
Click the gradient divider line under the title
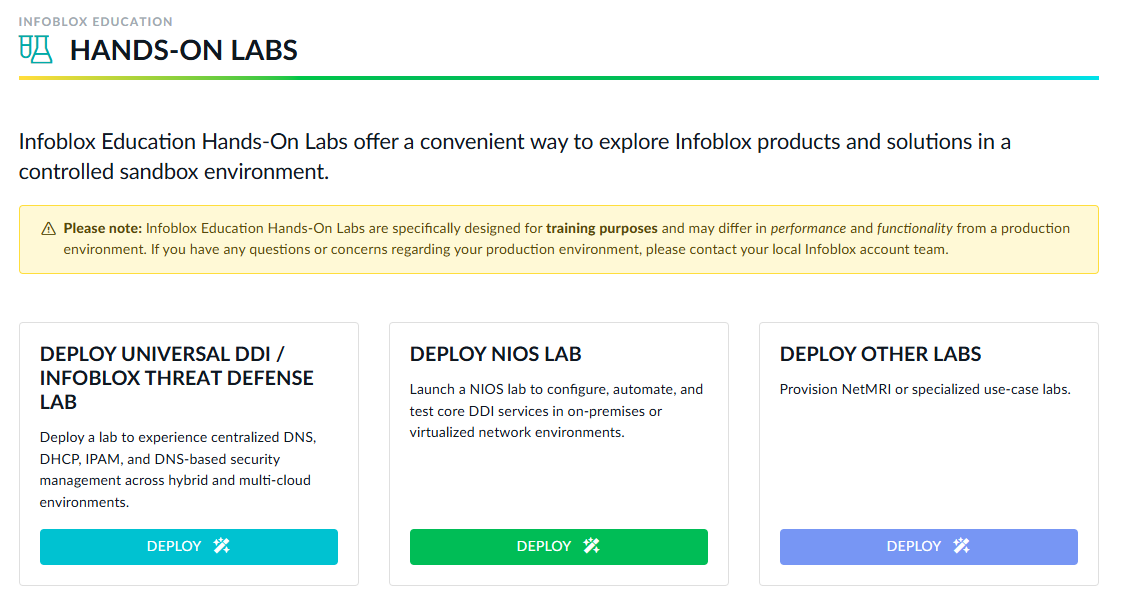click(558, 78)
